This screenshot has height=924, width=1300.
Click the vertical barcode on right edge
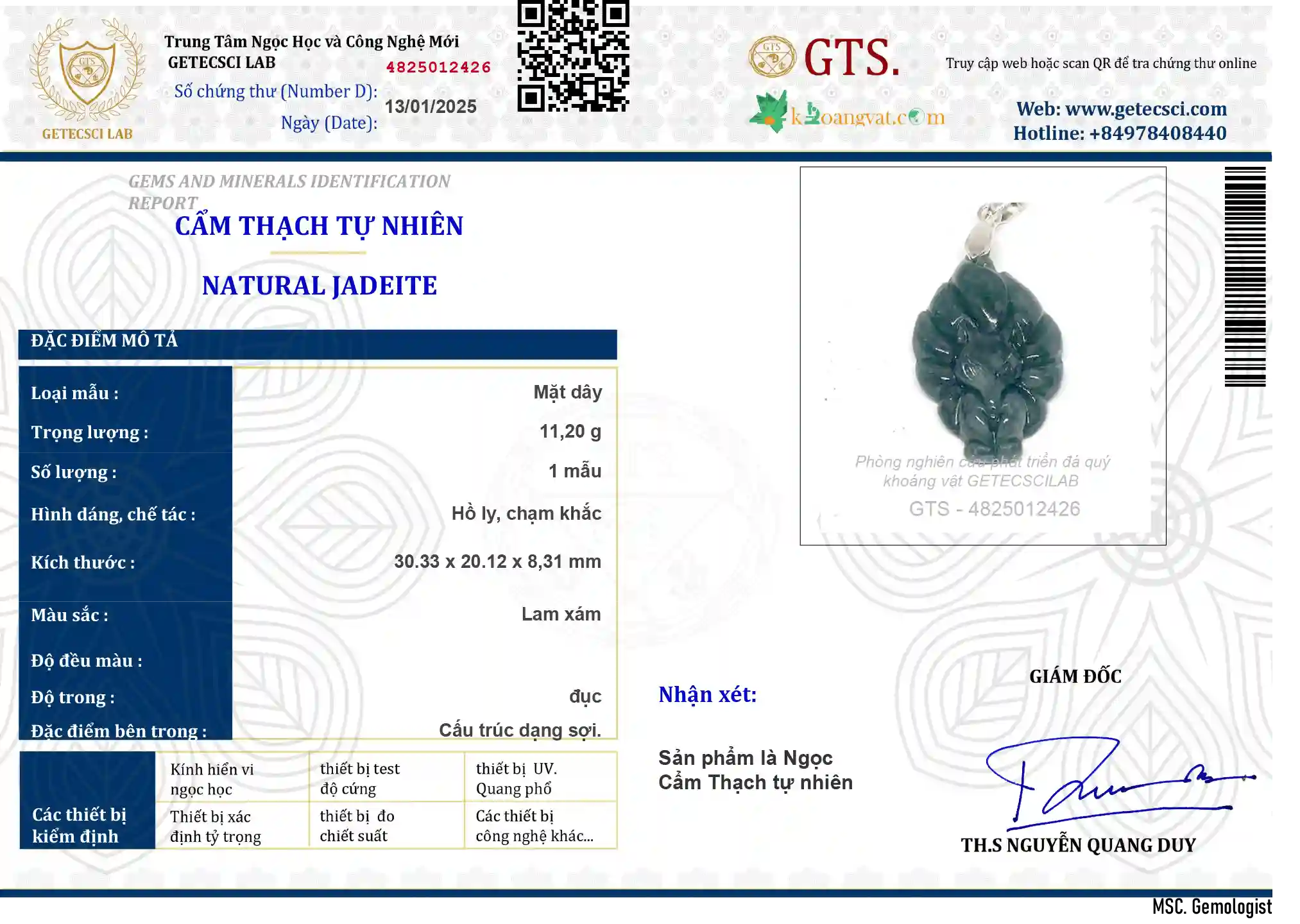1245,277
